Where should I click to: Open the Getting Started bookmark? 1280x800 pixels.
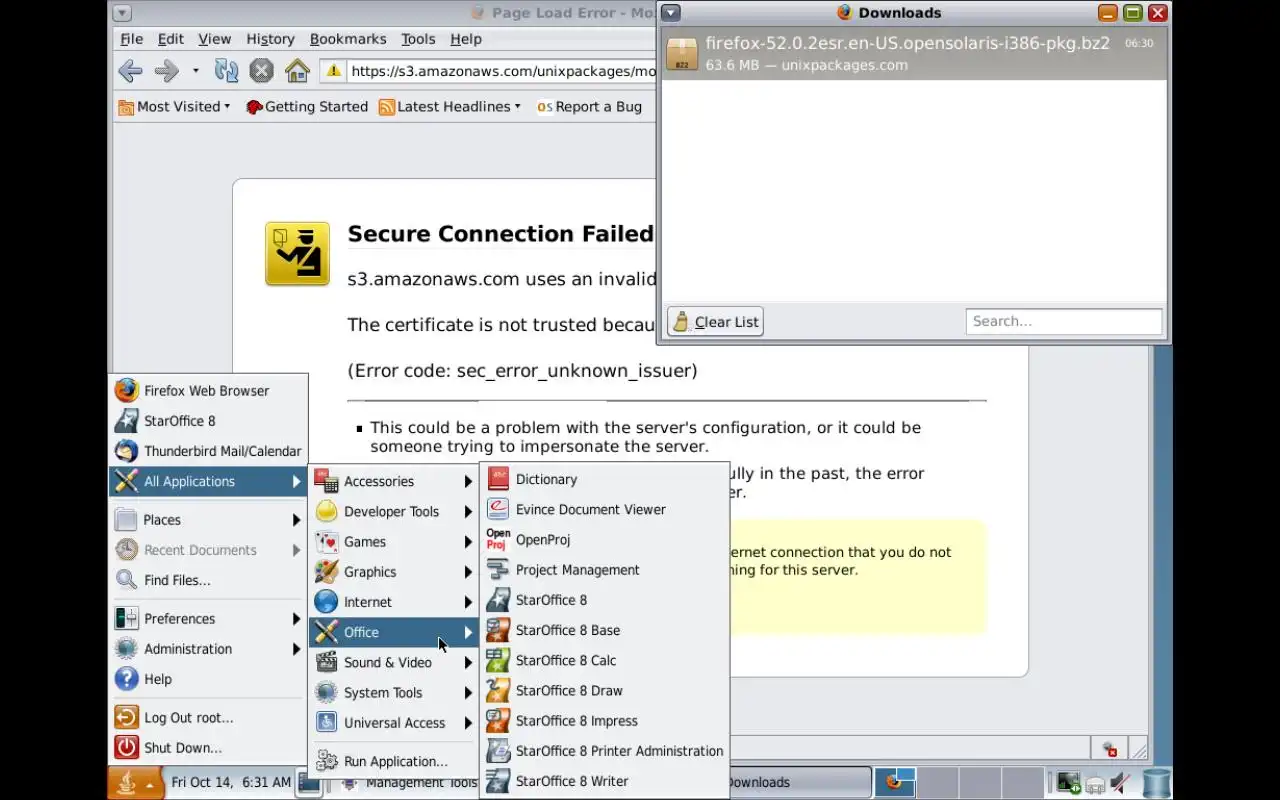coord(307,107)
